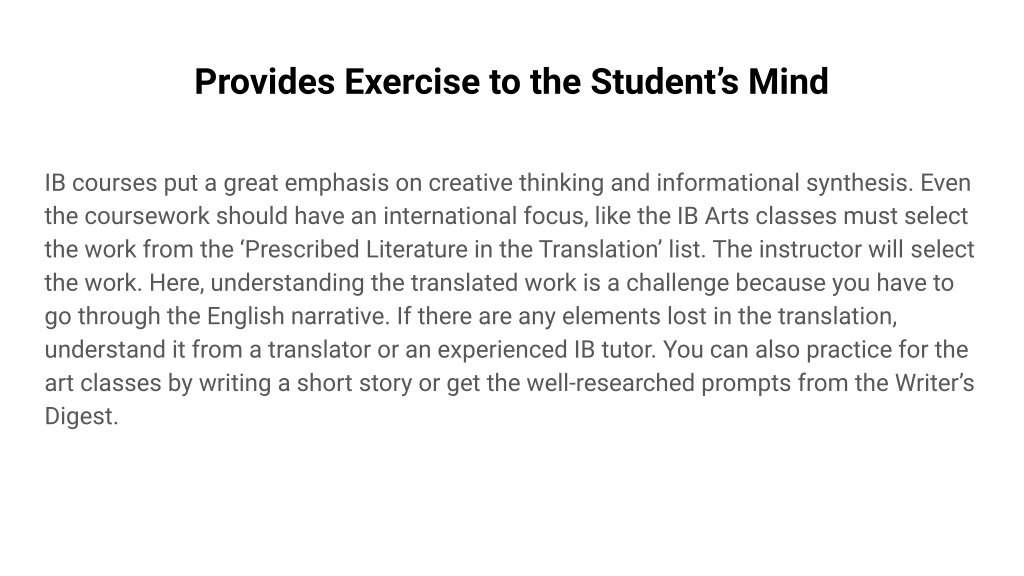Click 'IB courses' at the paragraph start
Viewport: 1024px width, 576px height.
pyautogui.click(x=101, y=183)
